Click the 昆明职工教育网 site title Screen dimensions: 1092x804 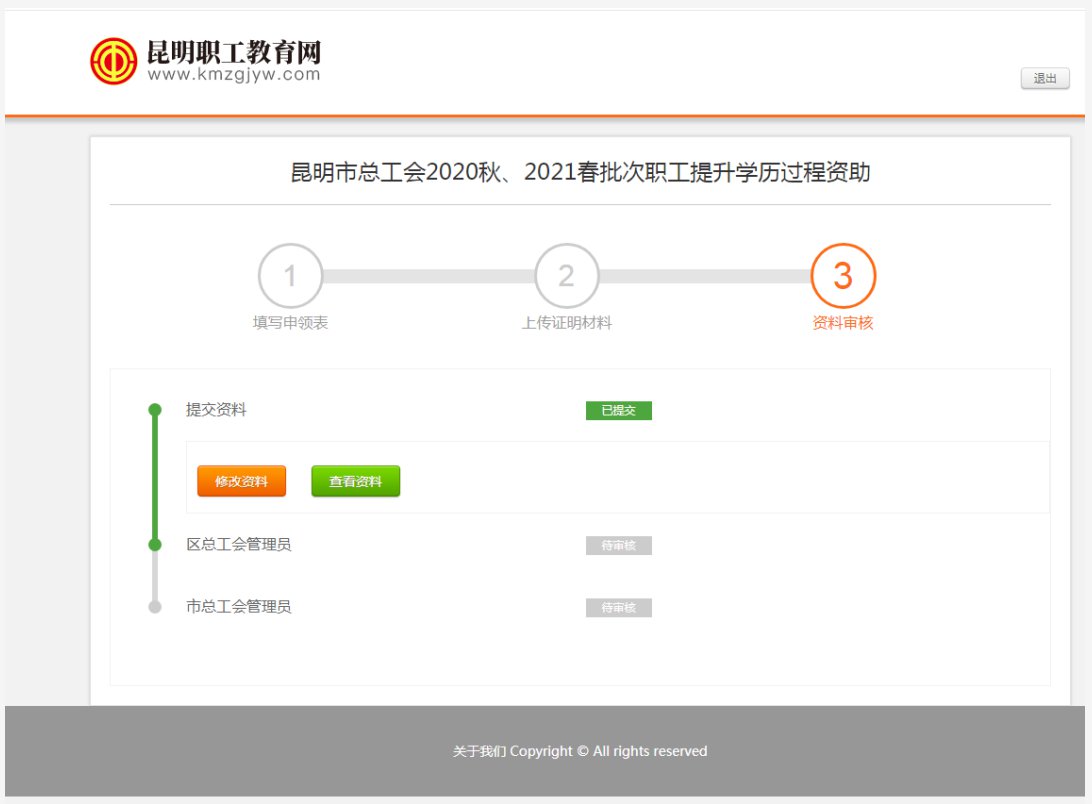[234, 53]
